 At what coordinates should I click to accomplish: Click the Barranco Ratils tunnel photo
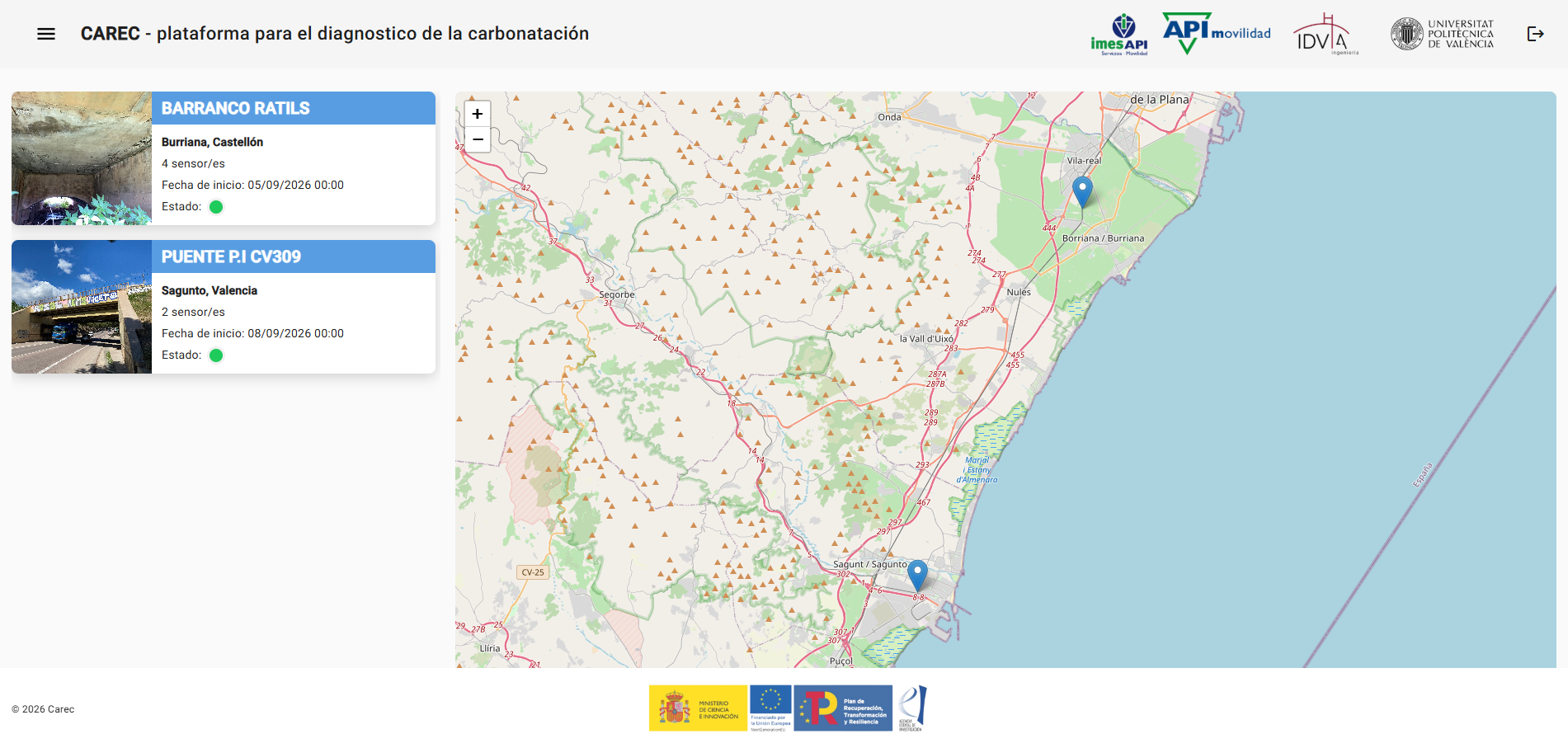[82, 158]
